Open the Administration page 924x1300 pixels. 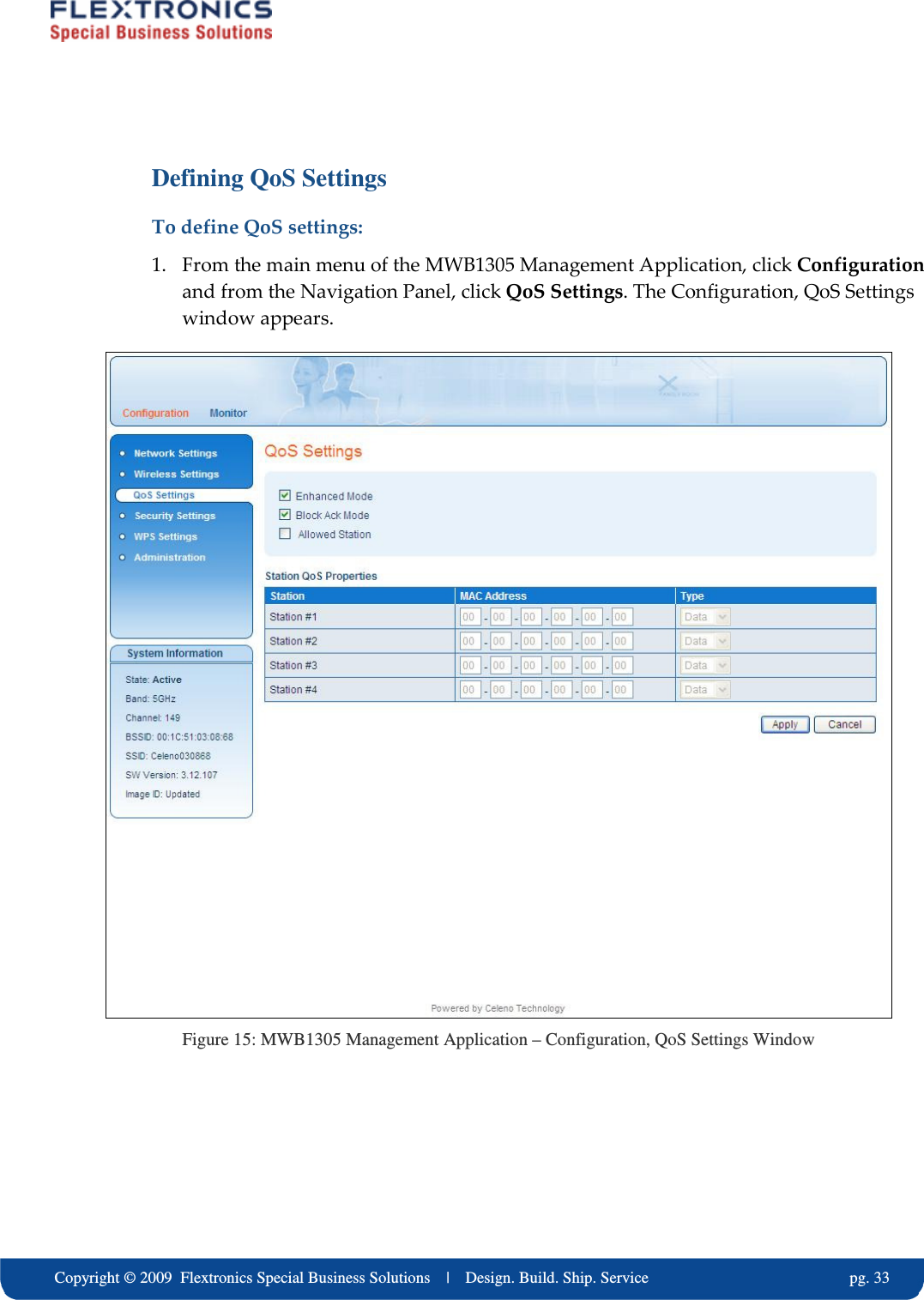170,557
